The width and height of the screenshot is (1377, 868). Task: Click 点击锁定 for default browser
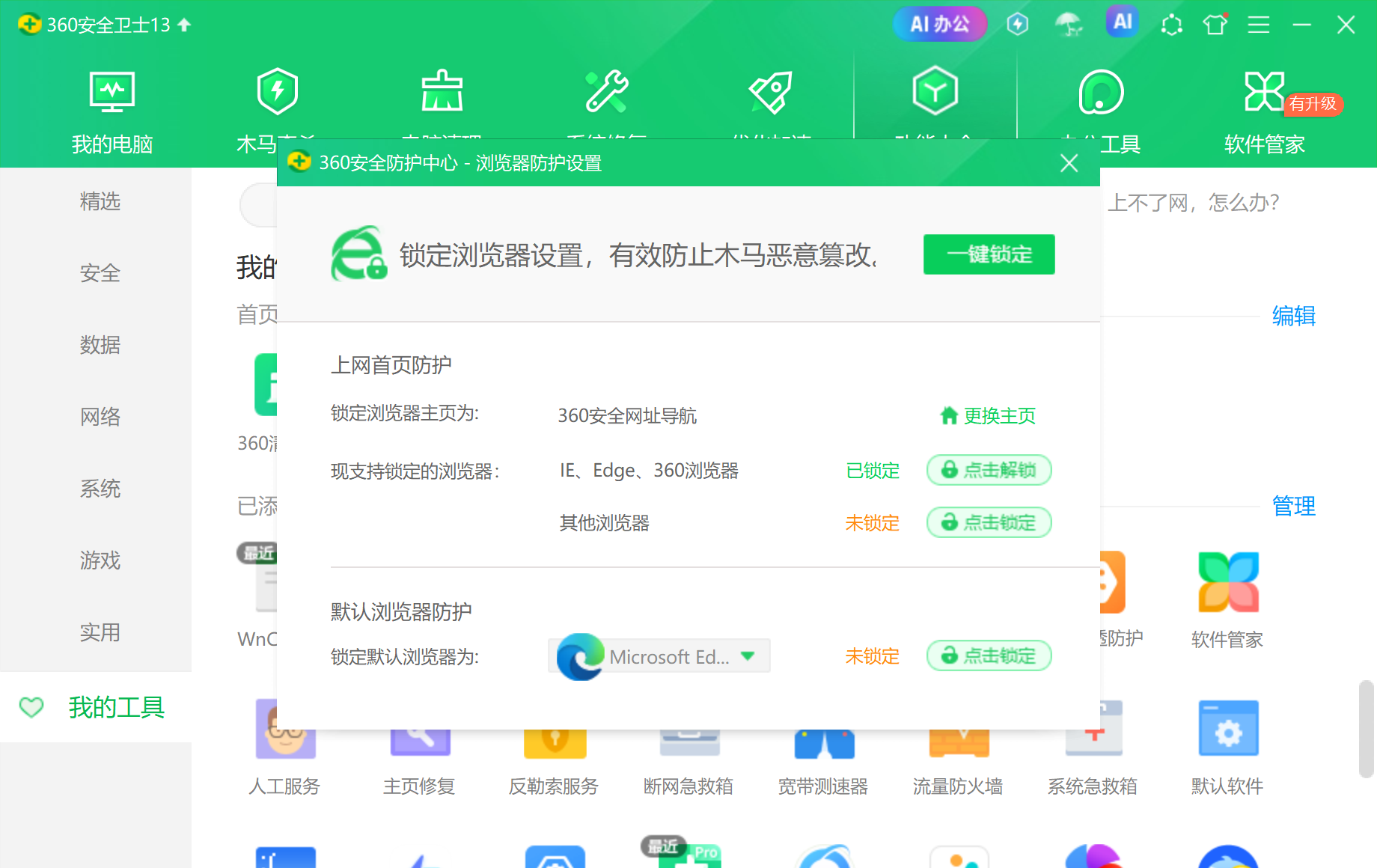989,655
